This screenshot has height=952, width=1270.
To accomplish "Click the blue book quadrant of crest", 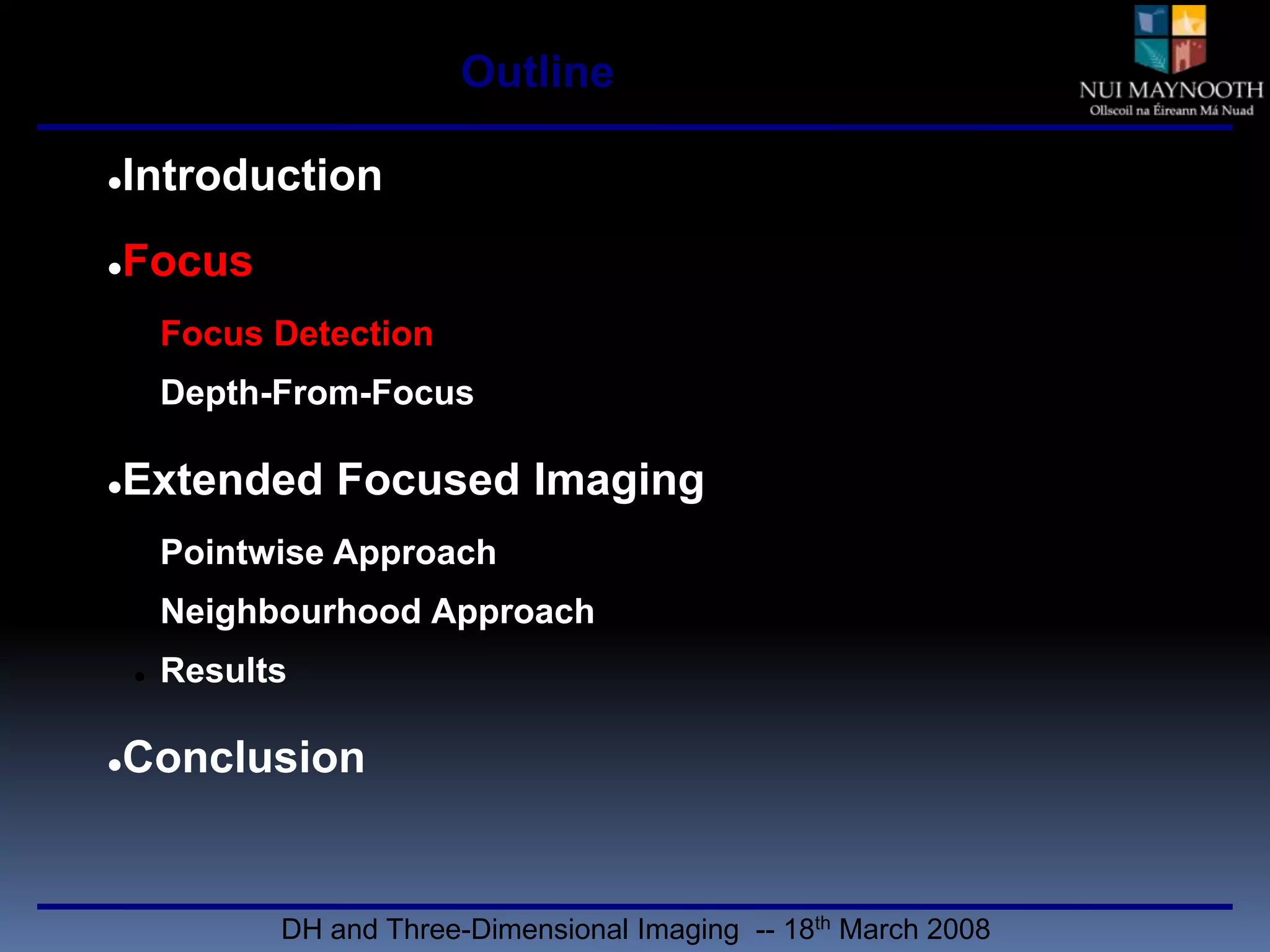I will (1152, 21).
